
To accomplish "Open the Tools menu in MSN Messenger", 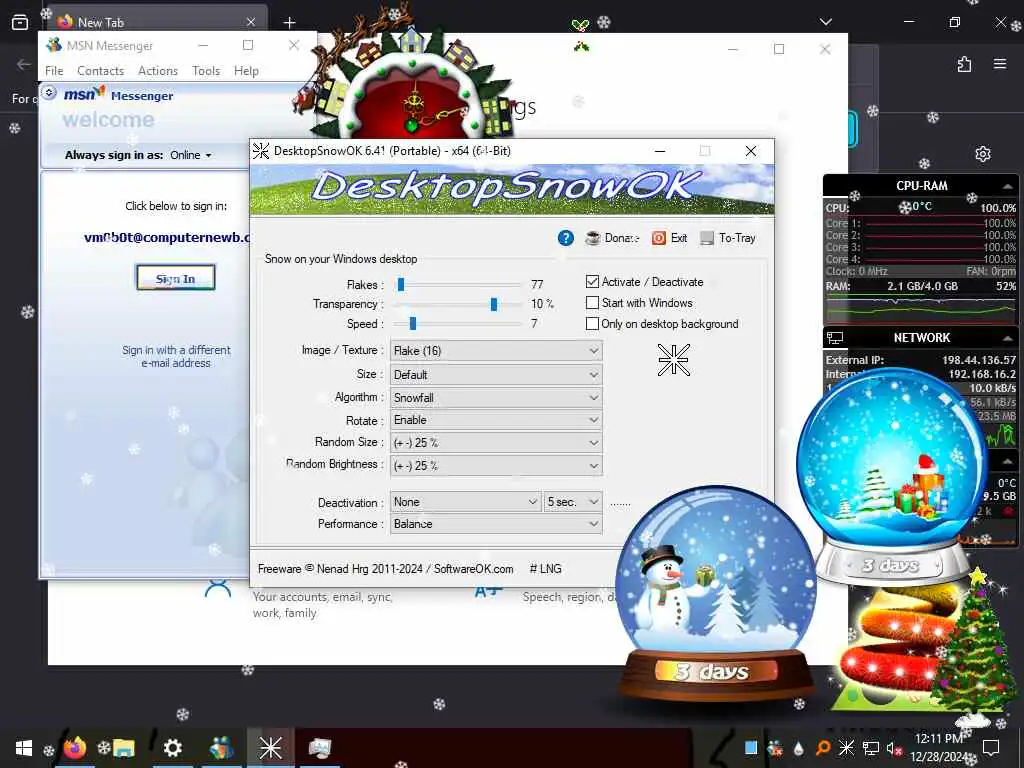I will click(x=206, y=71).
